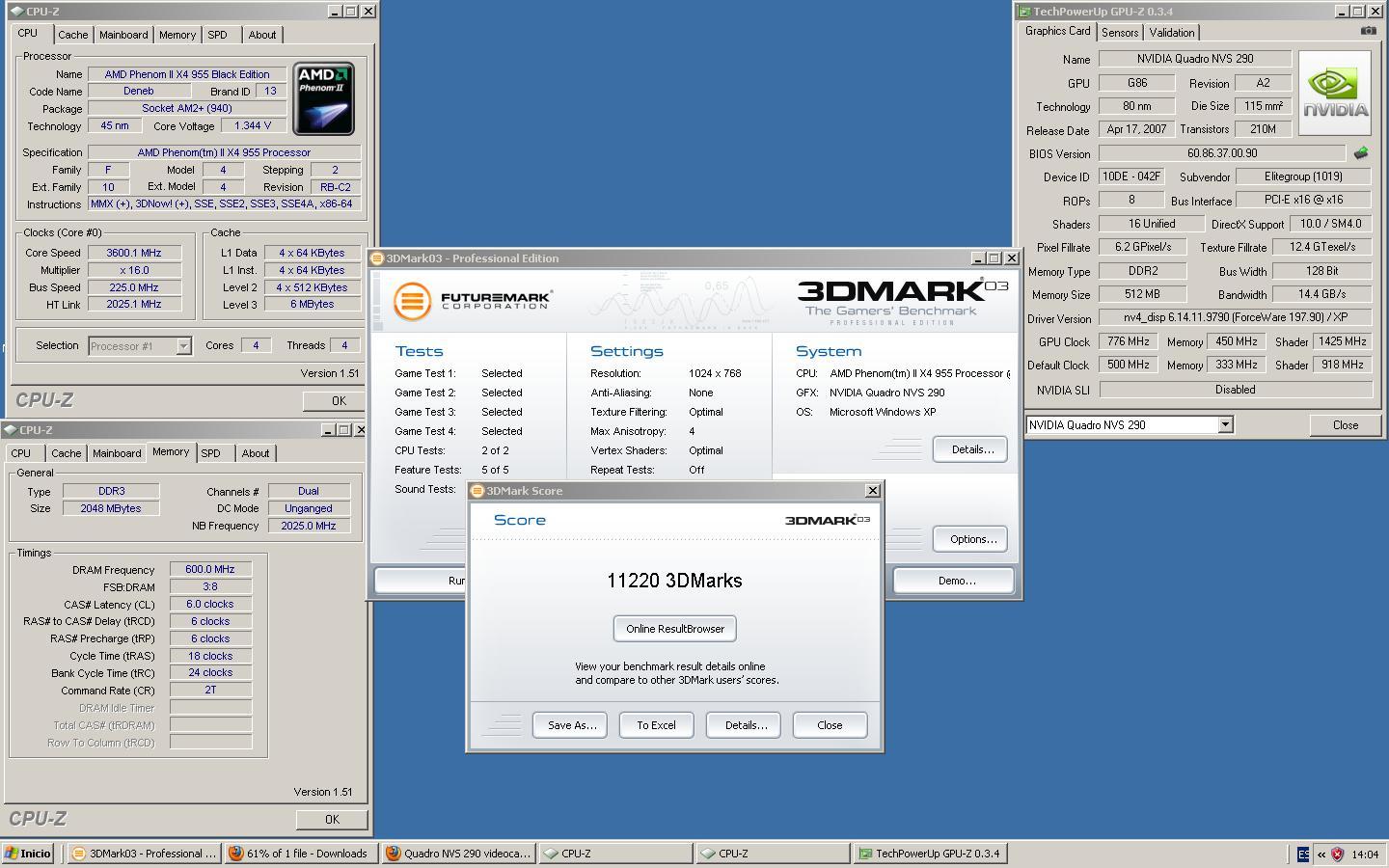
Task: Select Cache tab in bottom CPU-Z window
Action: click(x=66, y=453)
